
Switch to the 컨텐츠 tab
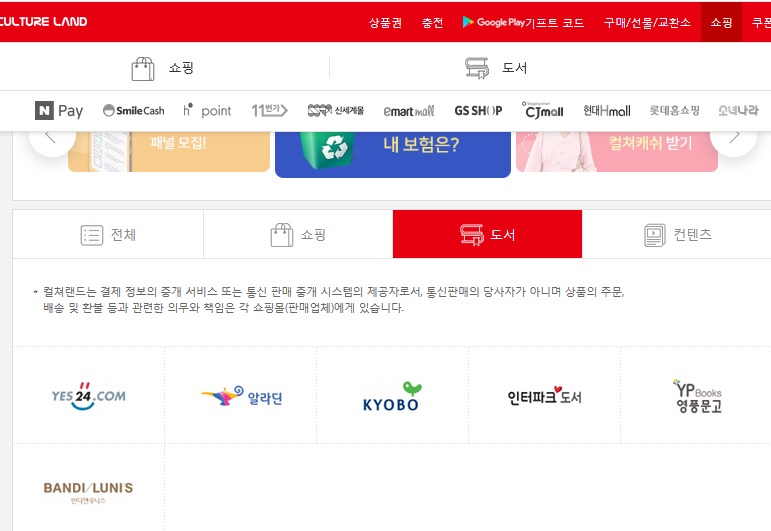pos(677,234)
